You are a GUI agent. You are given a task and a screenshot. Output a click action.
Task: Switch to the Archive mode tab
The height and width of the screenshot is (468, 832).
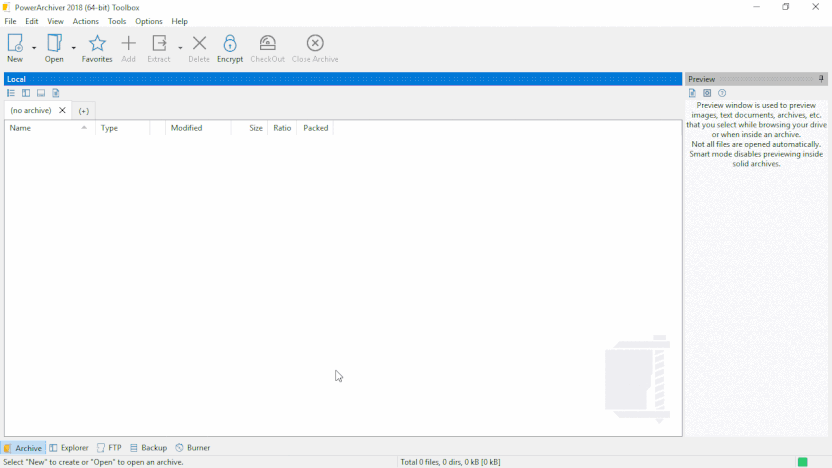(23, 448)
